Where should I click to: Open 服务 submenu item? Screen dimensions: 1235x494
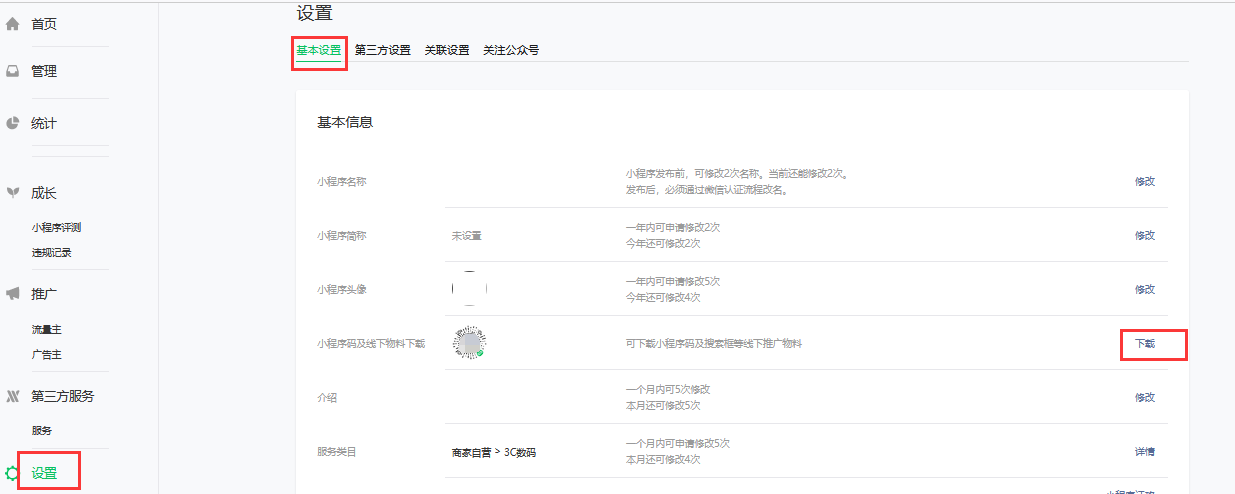[41, 431]
